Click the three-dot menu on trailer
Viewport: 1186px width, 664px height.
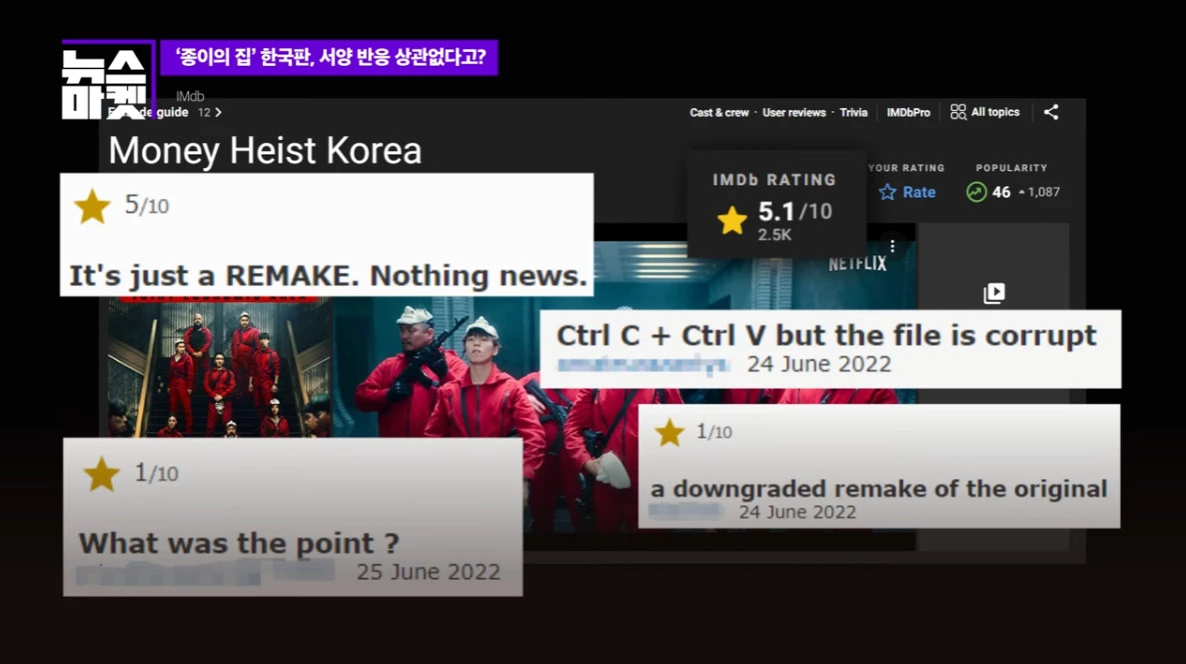(x=893, y=245)
